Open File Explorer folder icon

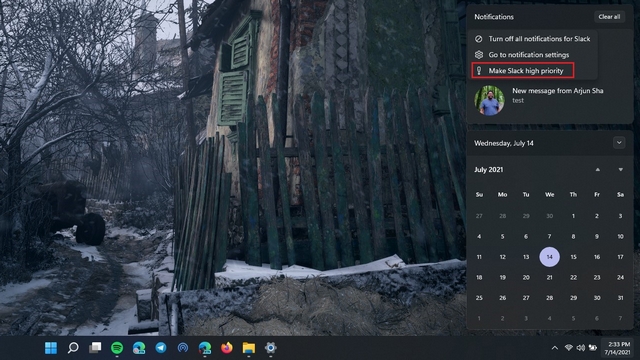click(x=249, y=348)
